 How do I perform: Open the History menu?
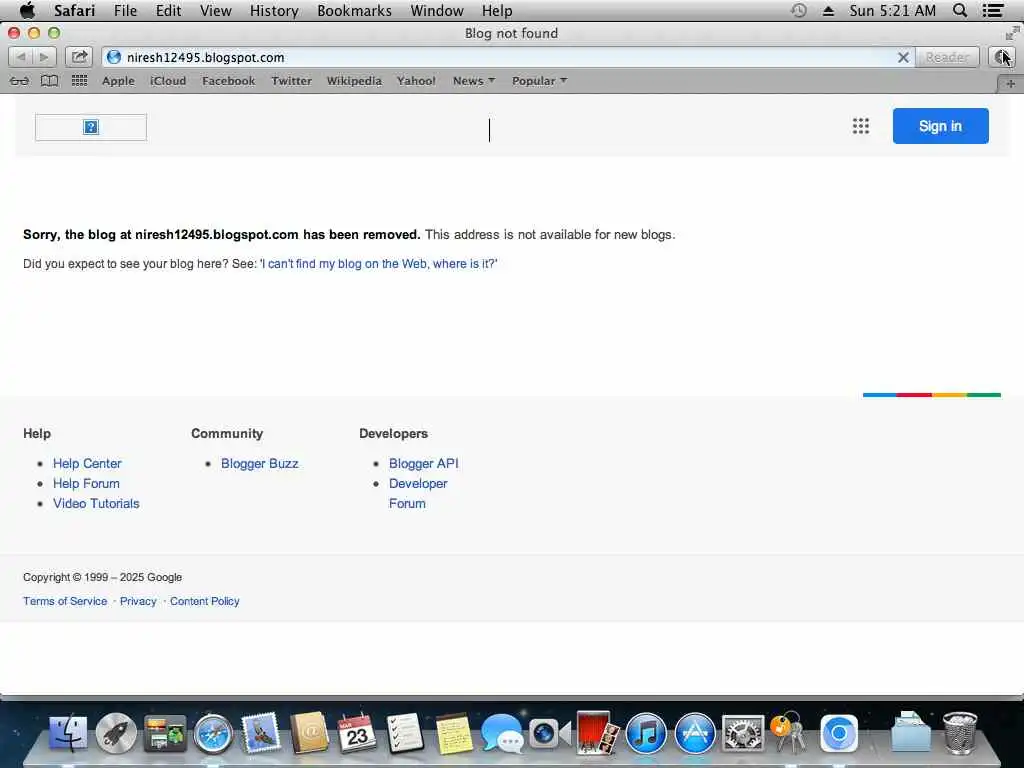pyautogui.click(x=274, y=10)
